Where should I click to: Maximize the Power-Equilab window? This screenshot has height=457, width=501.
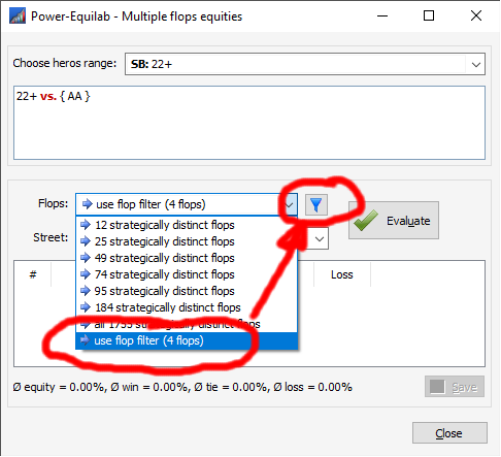(429, 16)
